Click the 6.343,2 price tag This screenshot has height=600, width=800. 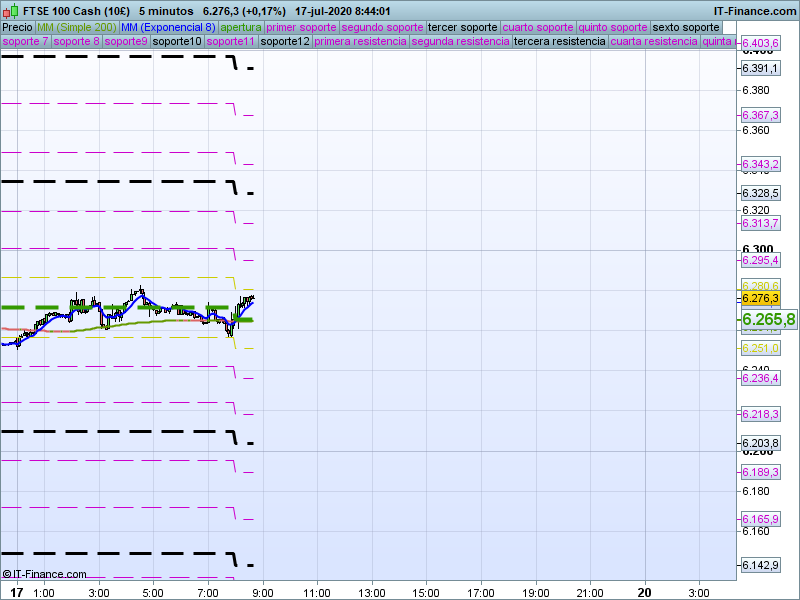pos(760,164)
